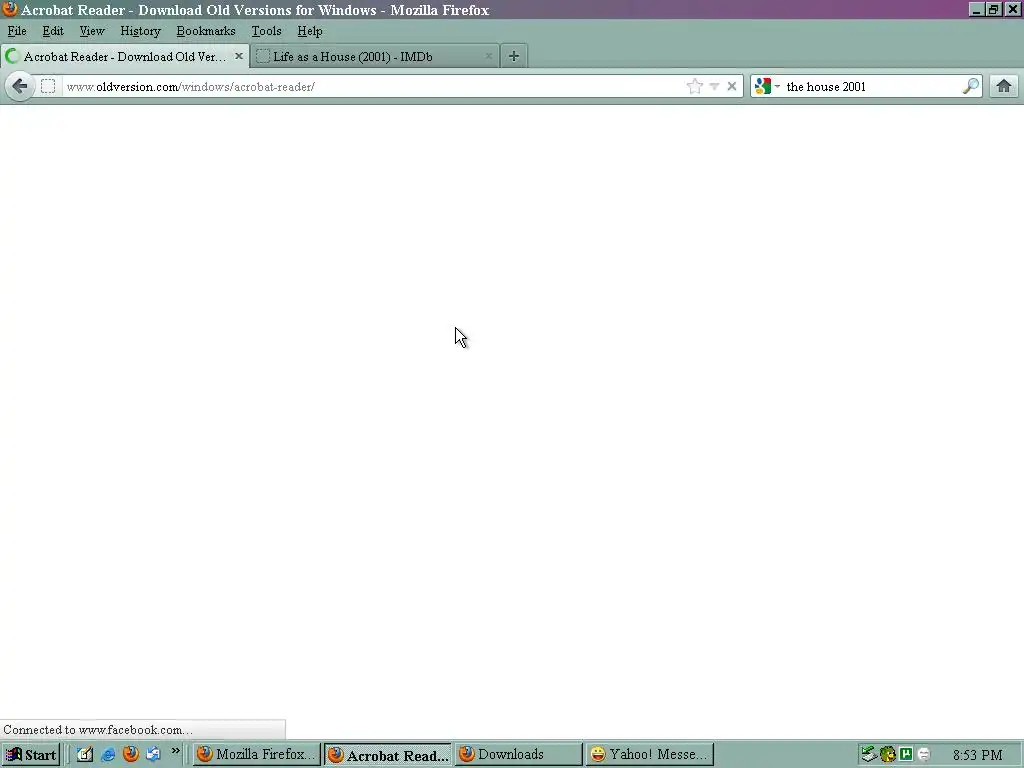Minimize the Firefox window
Viewport: 1024px width, 768px height.
tap(976, 10)
